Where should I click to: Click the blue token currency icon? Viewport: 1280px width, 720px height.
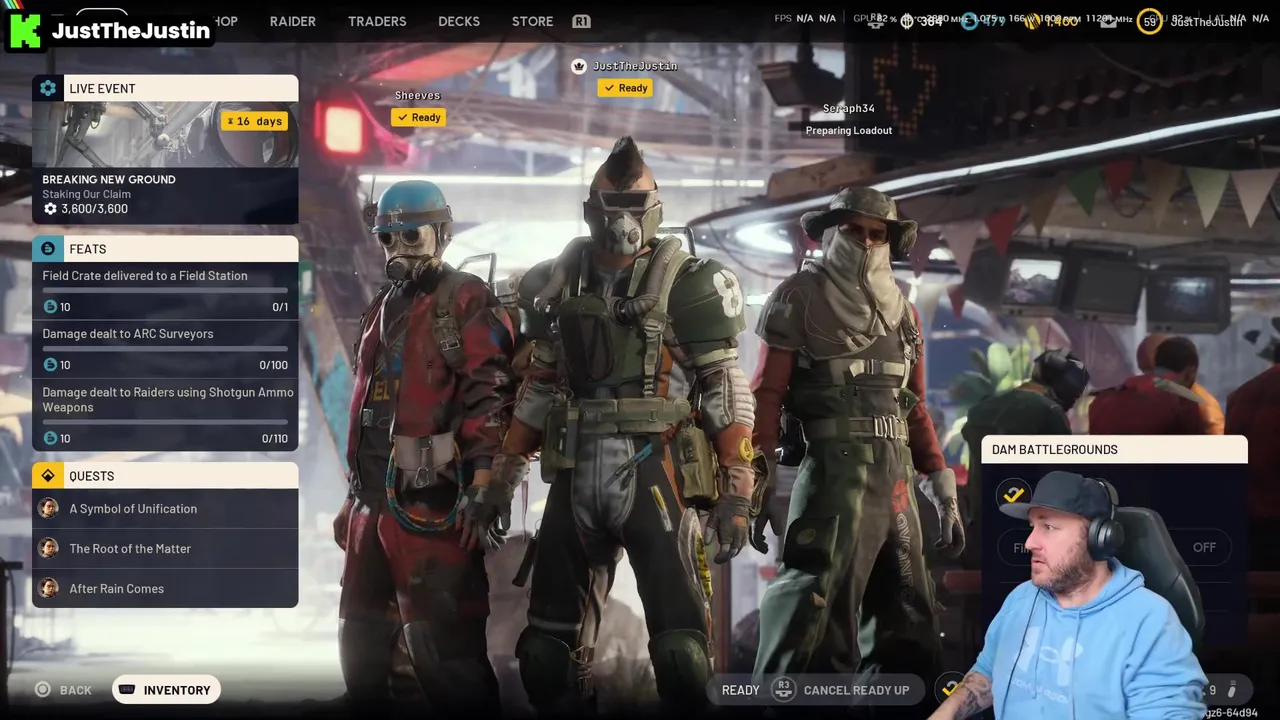click(968, 21)
